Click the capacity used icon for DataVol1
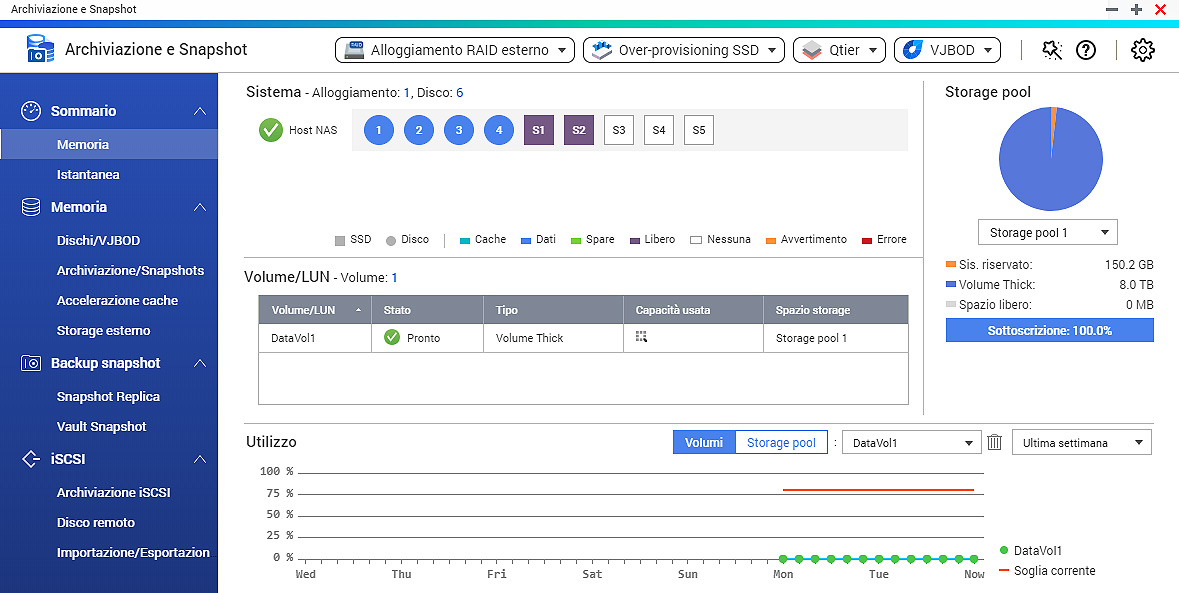The image size is (1179, 593). point(641,338)
